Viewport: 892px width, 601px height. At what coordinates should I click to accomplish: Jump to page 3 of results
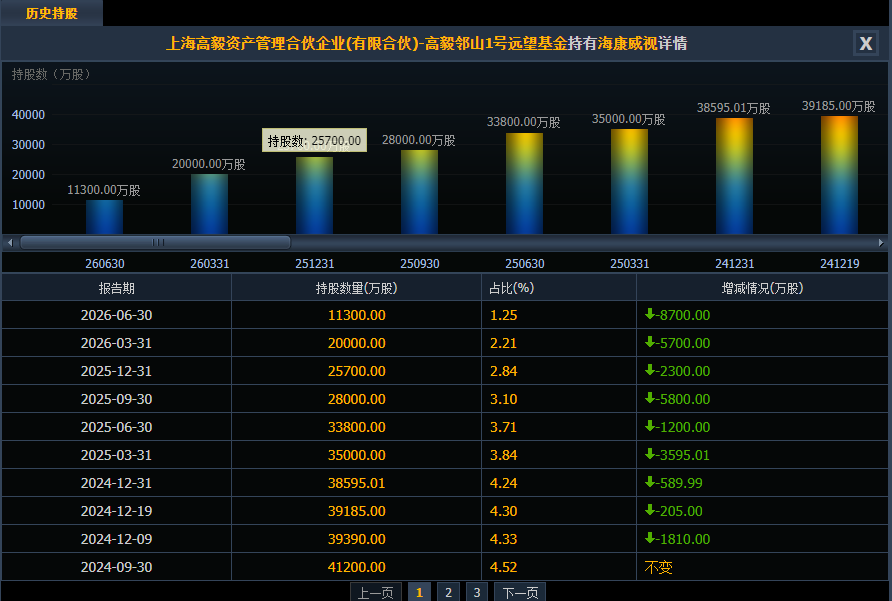pos(477,592)
